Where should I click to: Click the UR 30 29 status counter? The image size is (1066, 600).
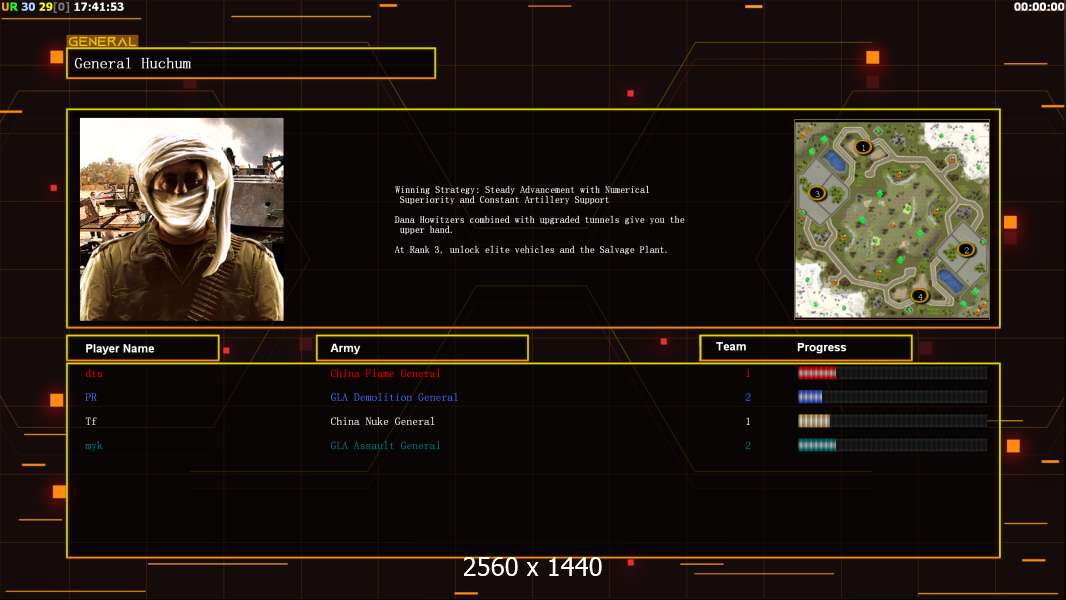[35, 7]
